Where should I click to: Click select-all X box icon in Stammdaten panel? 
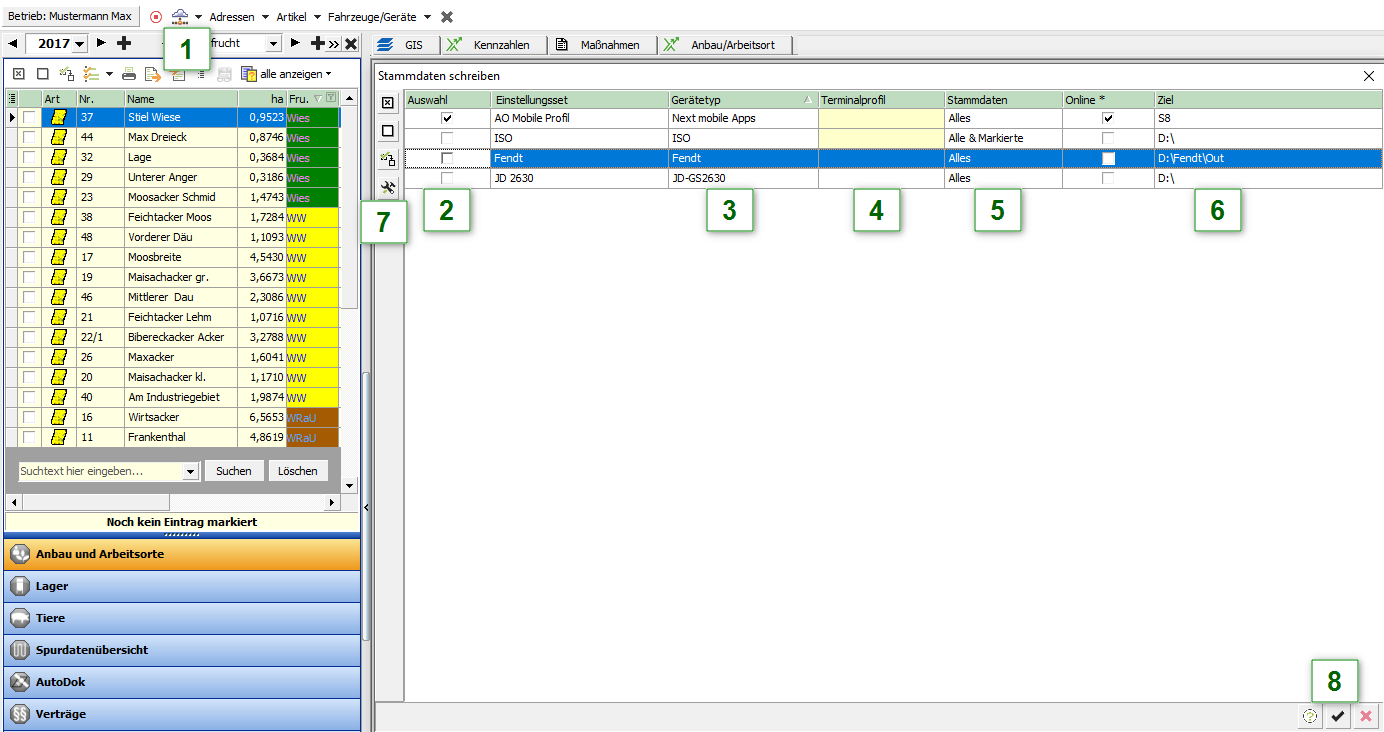pos(389,103)
